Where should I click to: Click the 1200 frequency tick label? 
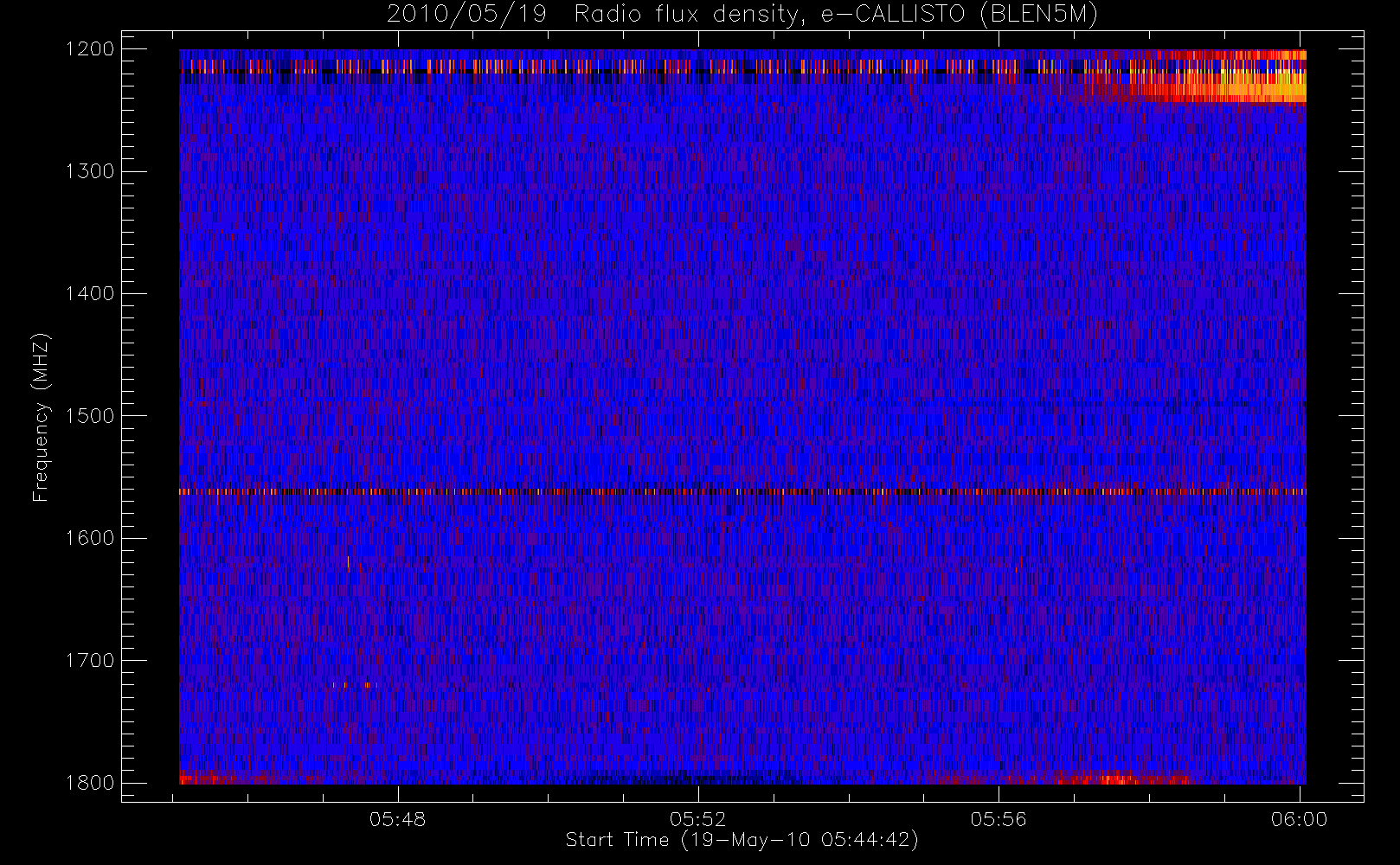point(90,49)
